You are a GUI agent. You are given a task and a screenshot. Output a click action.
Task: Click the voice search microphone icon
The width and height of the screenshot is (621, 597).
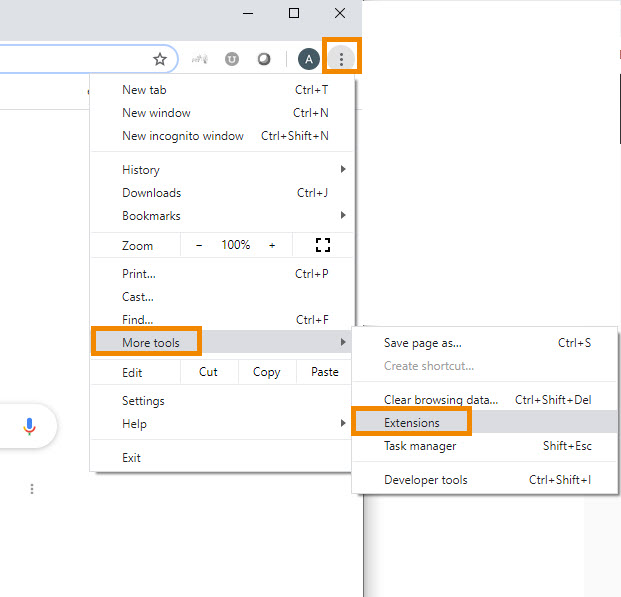[29, 427]
